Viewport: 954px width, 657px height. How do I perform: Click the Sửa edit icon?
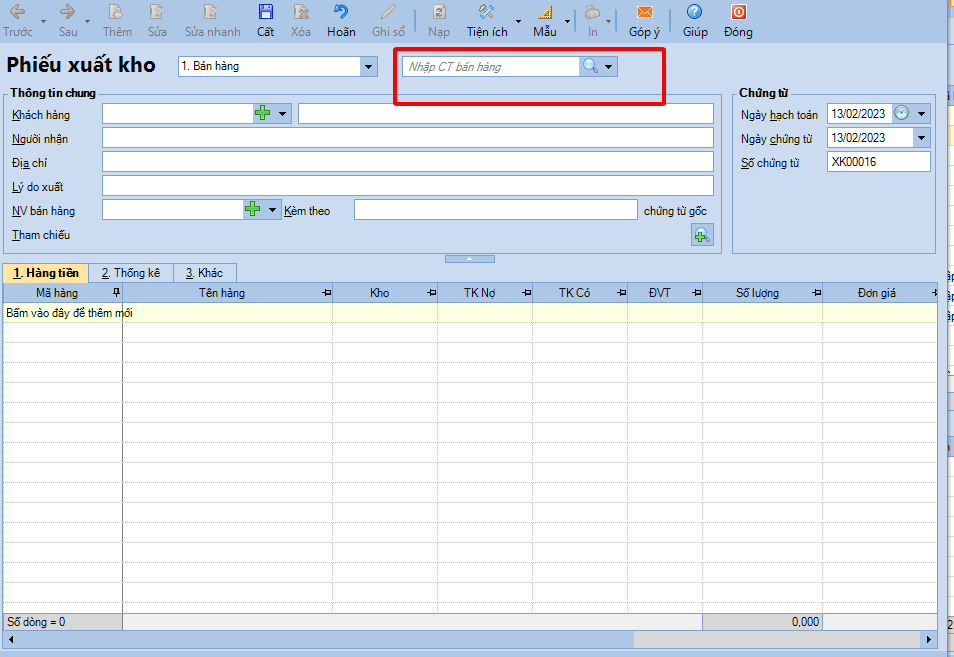157,12
